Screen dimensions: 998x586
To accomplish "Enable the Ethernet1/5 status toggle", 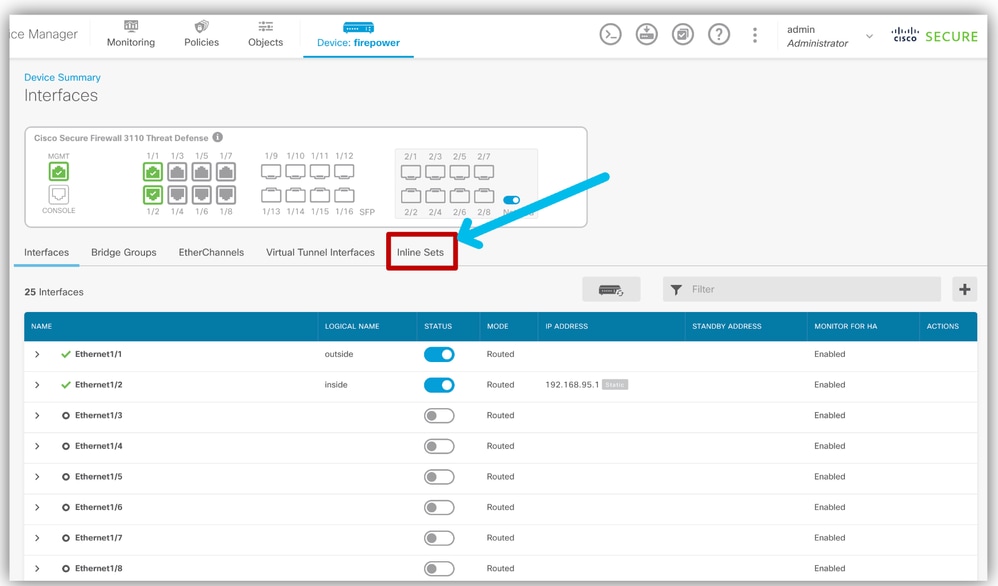I will [439, 477].
